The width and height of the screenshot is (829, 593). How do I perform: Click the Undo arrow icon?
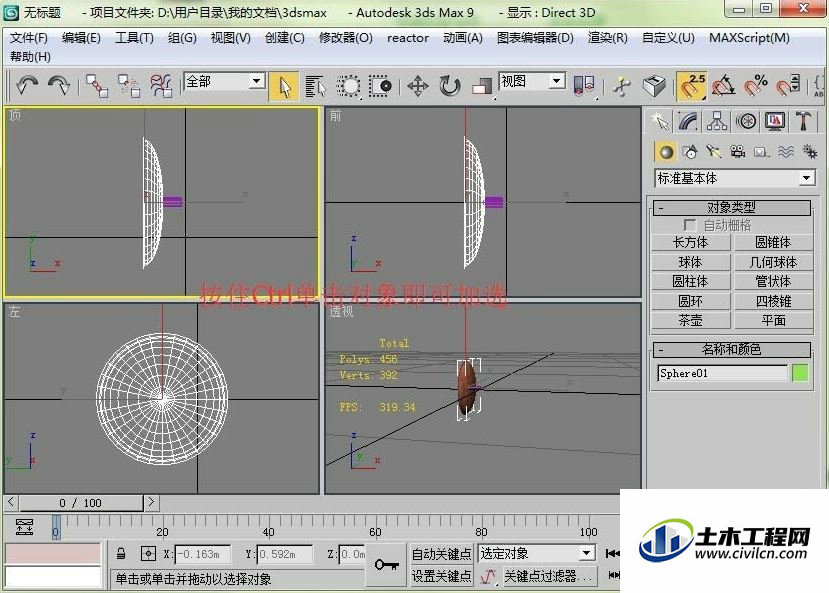tap(26, 85)
